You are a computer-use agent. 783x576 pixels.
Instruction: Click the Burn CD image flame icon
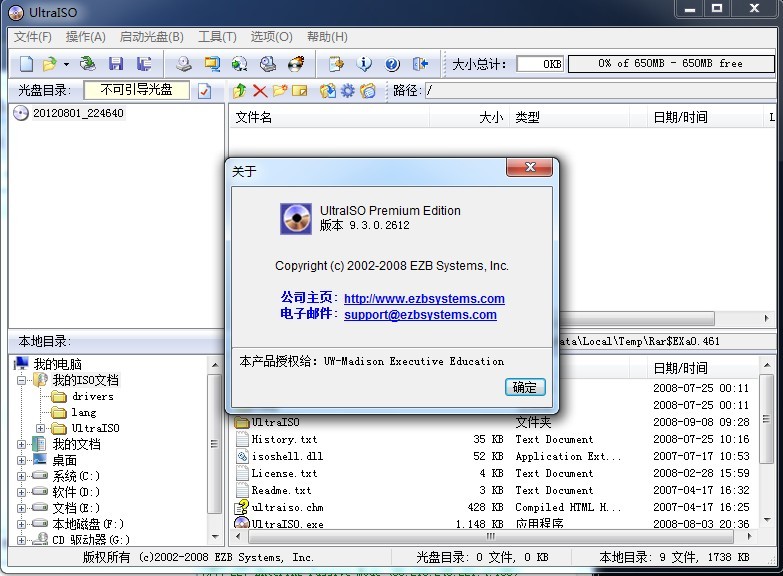tap(296, 64)
